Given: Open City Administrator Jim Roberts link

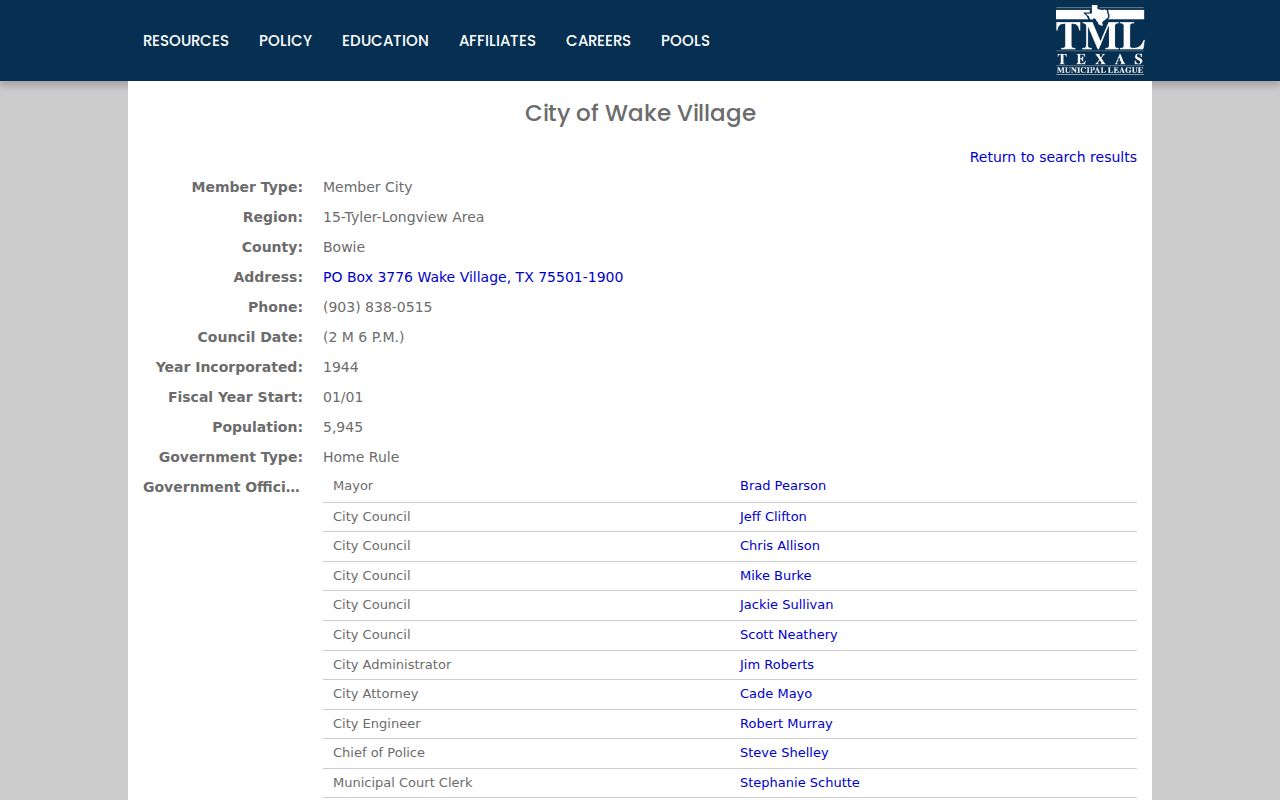Looking at the screenshot, I should tap(777, 665).
